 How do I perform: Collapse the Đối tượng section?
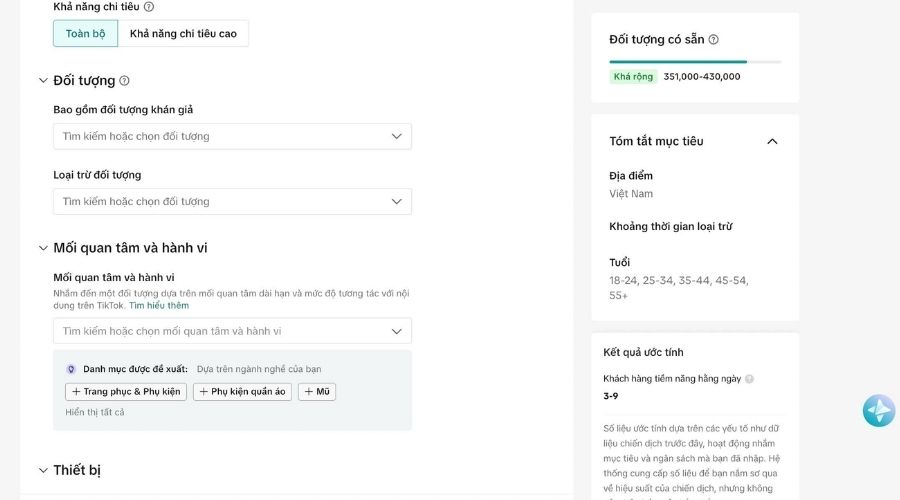point(43,81)
